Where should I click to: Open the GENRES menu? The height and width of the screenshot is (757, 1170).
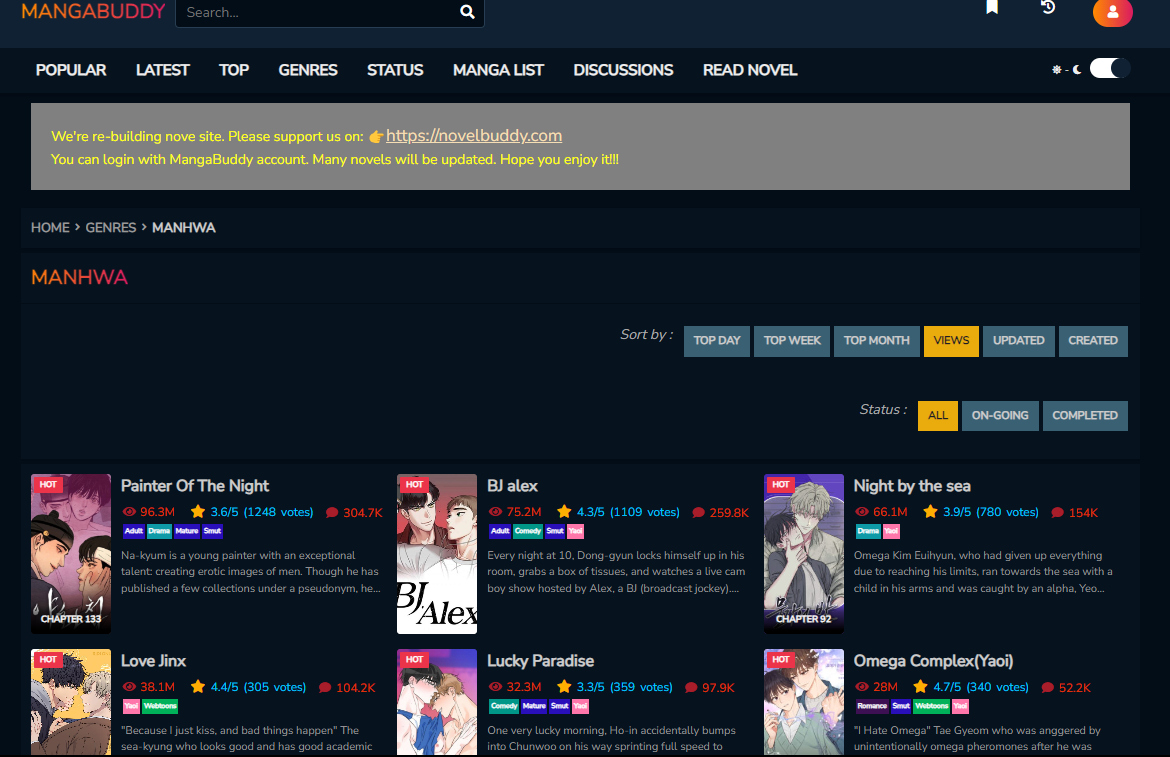pos(308,70)
